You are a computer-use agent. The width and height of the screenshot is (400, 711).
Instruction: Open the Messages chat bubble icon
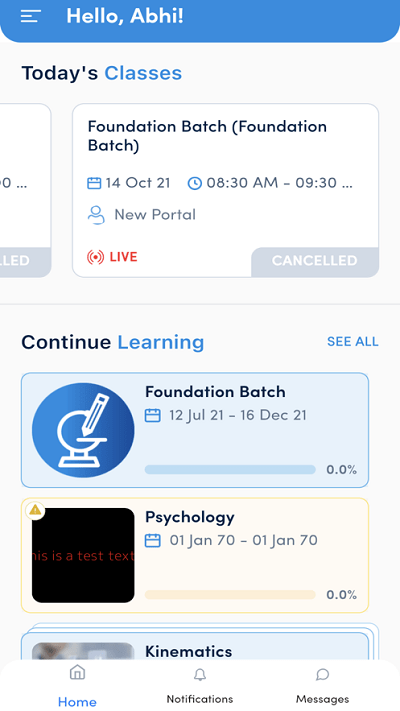point(322,675)
